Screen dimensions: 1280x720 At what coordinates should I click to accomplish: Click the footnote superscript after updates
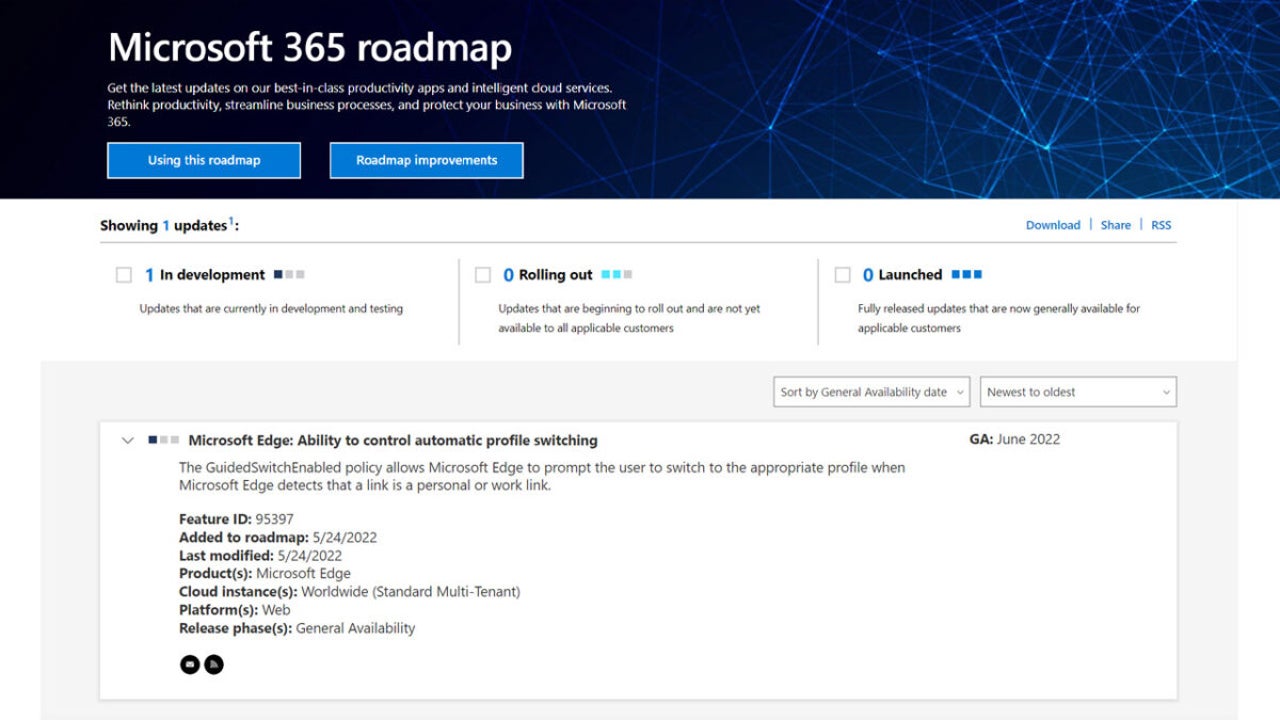[x=231, y=221]
